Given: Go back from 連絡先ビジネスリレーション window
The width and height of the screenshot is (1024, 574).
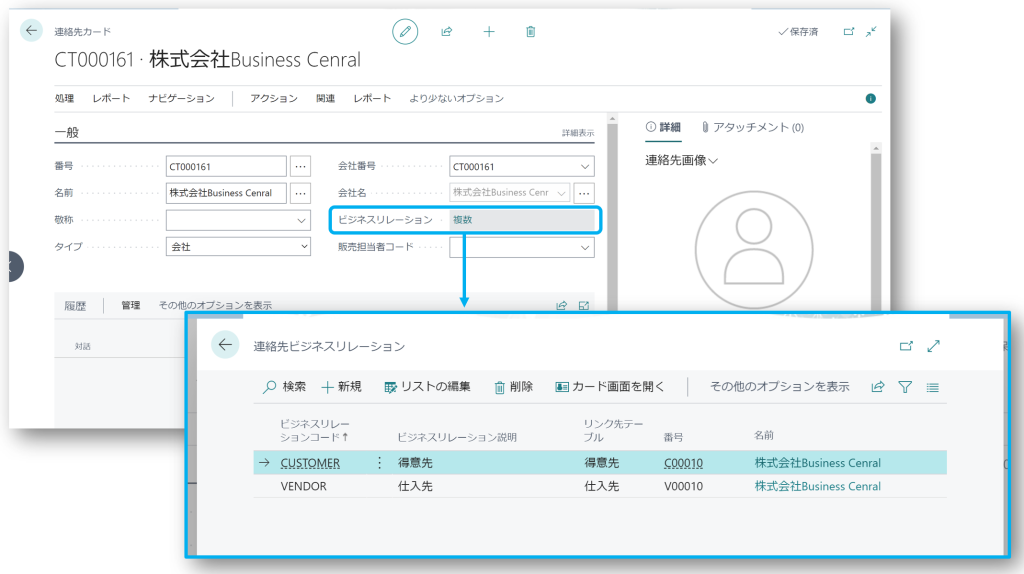Looking at the screenshot, I should tap(225, 345).
